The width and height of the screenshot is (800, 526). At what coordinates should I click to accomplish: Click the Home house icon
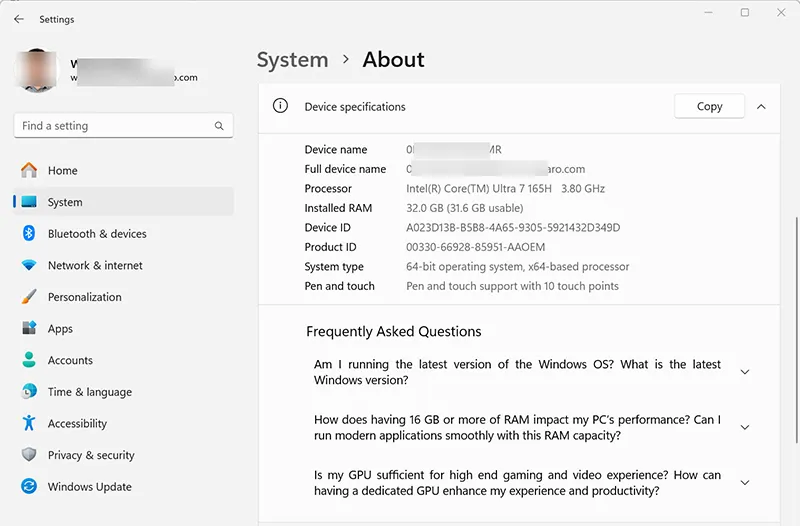tap(29, 170)
